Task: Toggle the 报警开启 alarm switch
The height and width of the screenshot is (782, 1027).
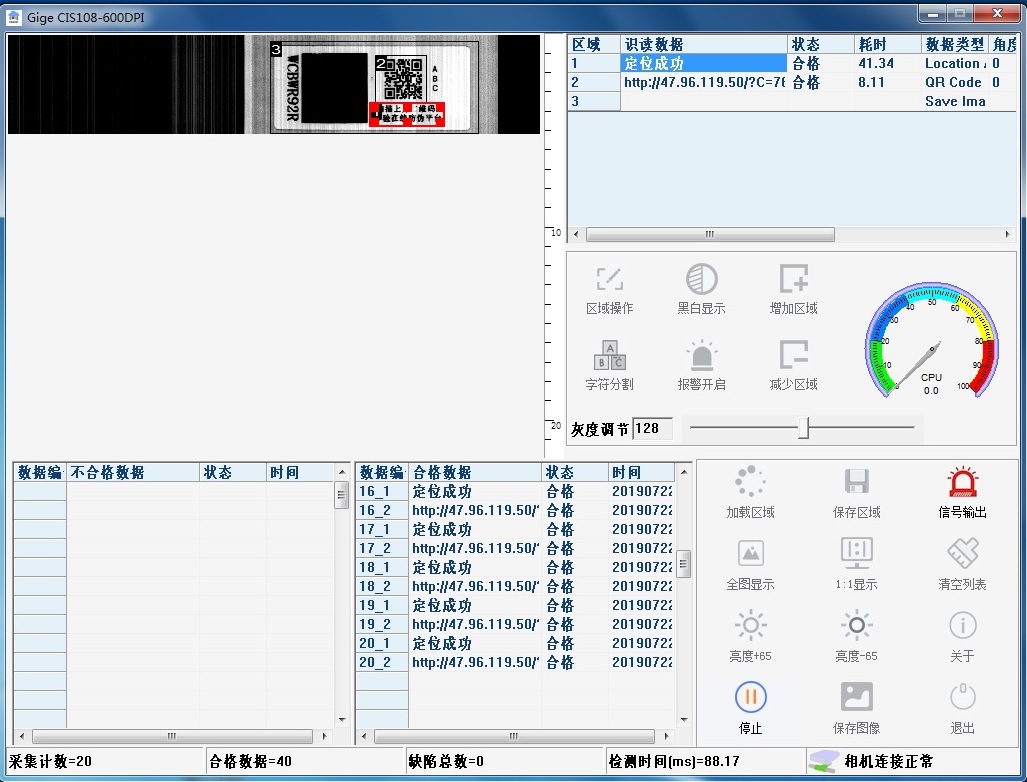Action: coord(701,357)
